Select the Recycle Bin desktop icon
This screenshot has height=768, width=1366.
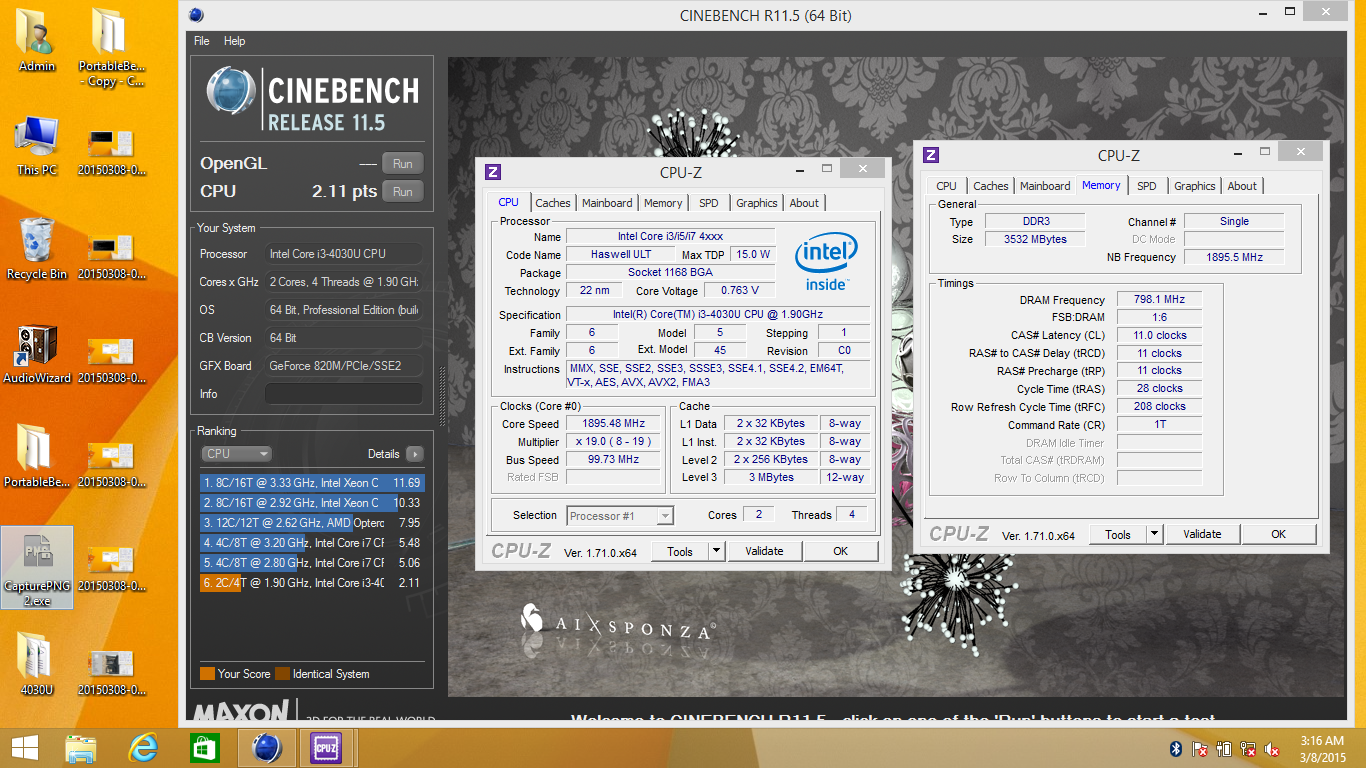[x=37, y=248]
